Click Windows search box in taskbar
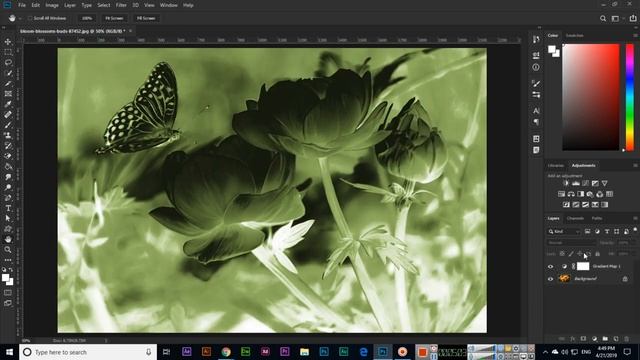The width and height of the screenshot is (640, 360). coord(88,352)
